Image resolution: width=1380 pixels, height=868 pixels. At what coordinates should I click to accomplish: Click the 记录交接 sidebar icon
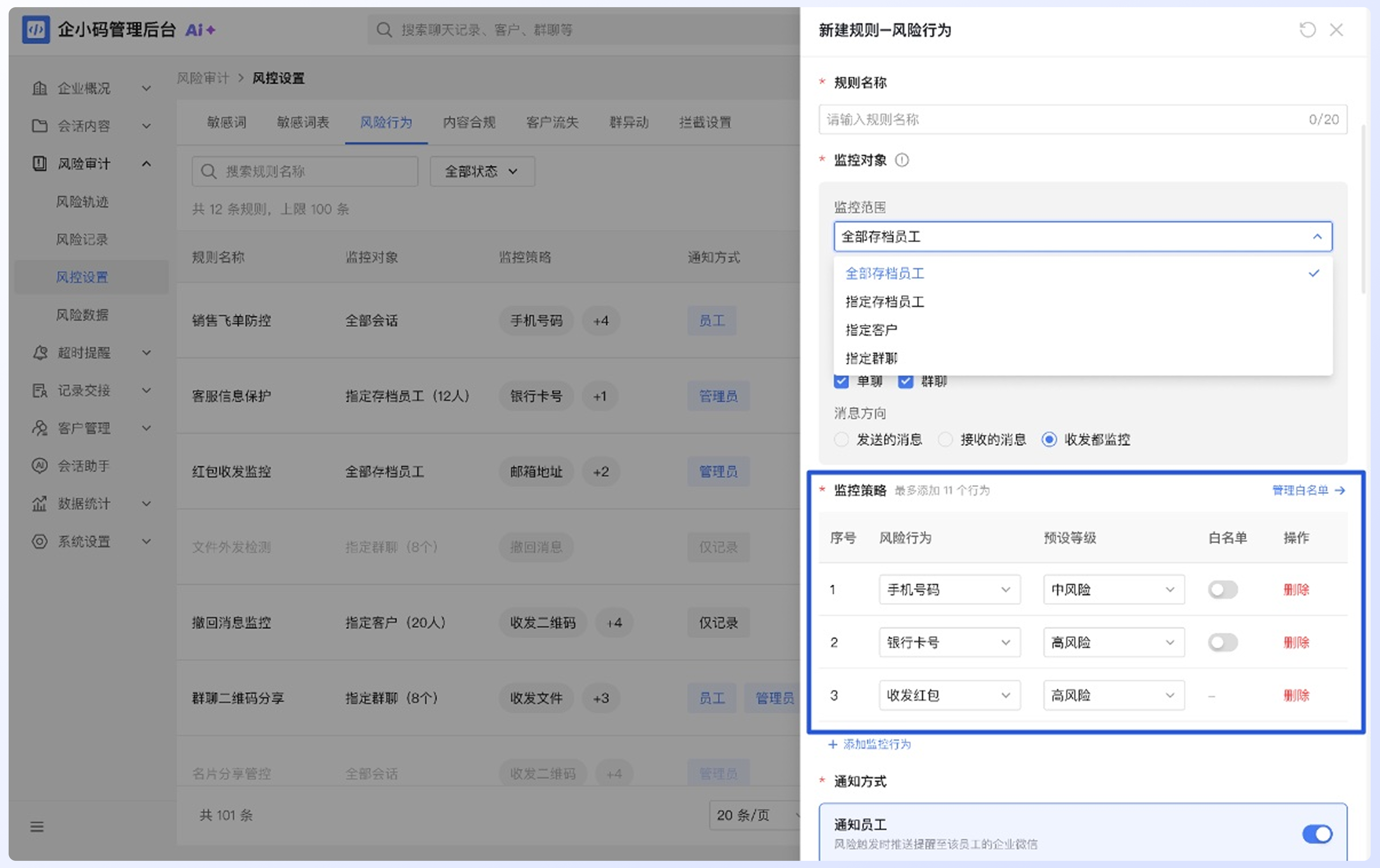(40, 390)
